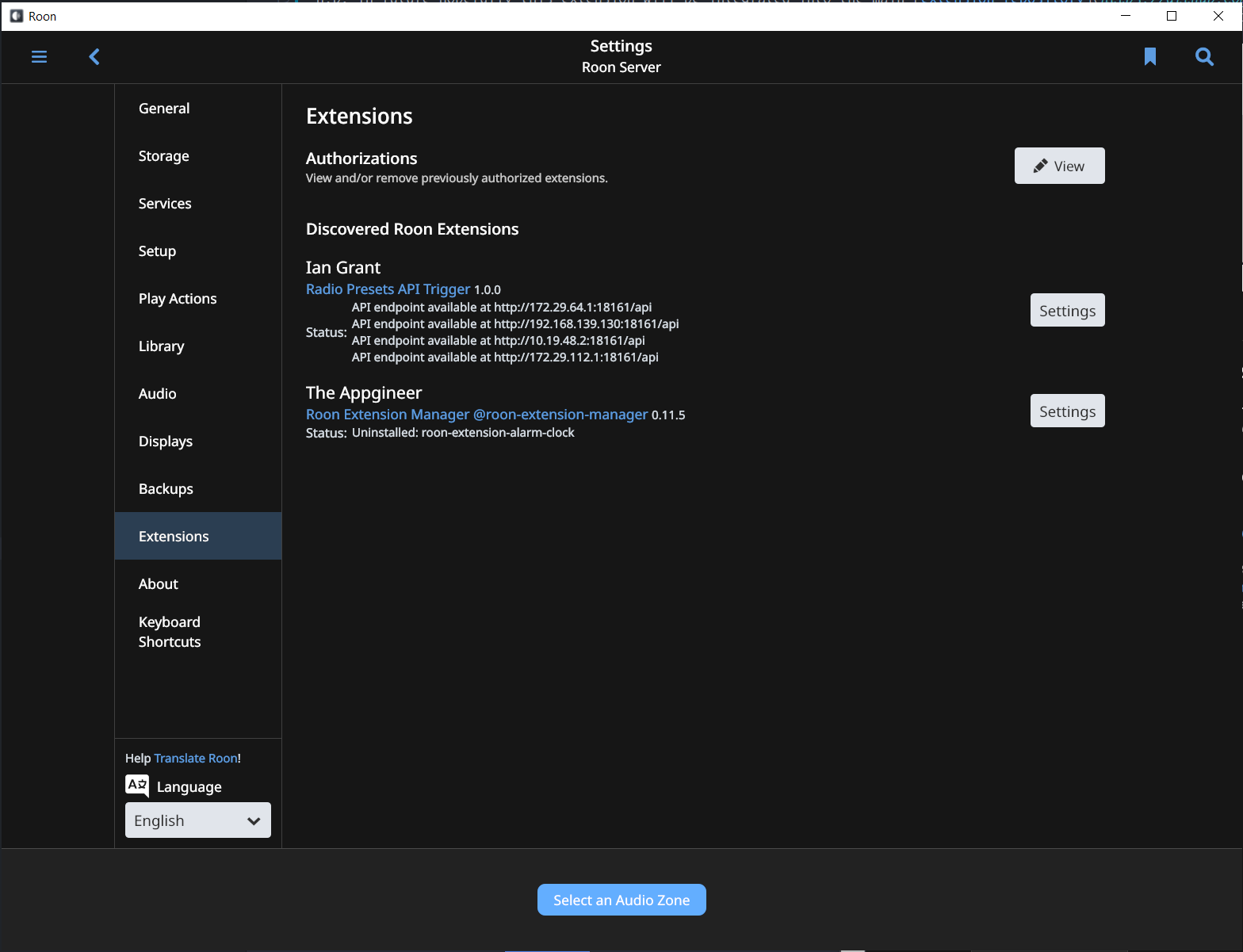Open the Roon Extension Manager link
Viewport: 1243px width, 952px height.
pyautogui.click(x=476, y=415)
